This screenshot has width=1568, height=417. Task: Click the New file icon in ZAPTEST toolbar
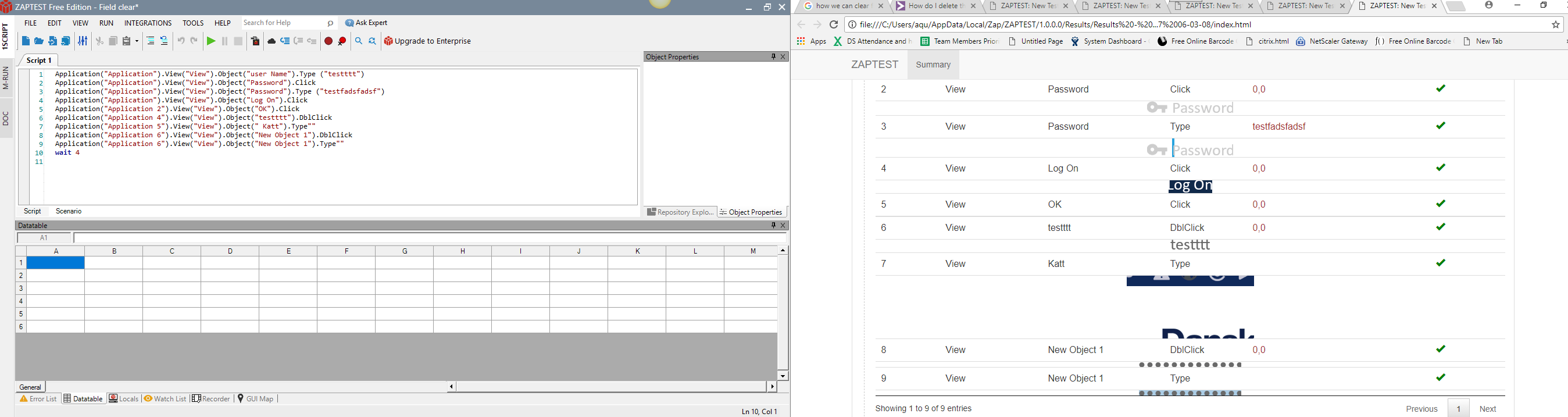[x=26, y=41]
